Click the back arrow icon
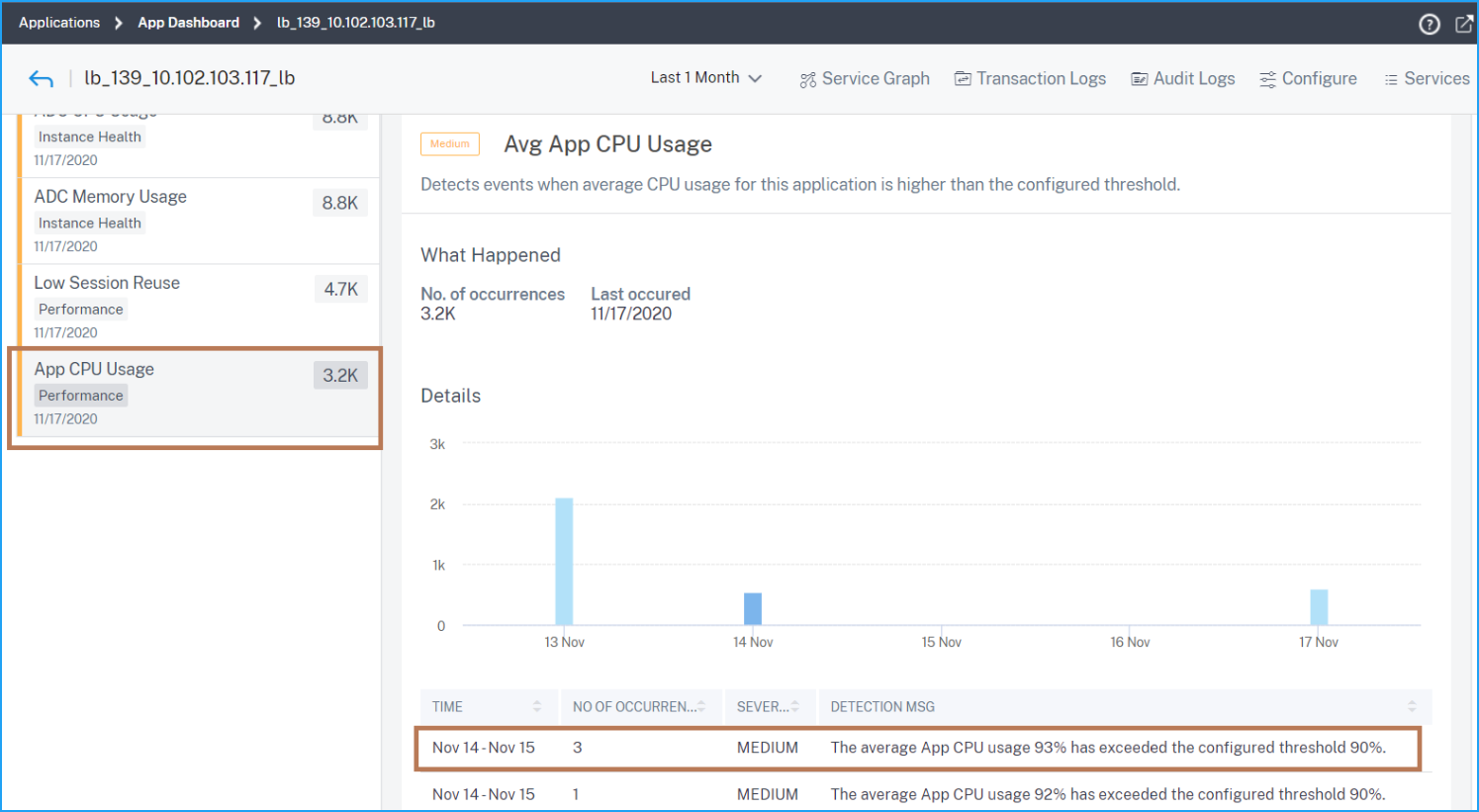 point(41,79)
